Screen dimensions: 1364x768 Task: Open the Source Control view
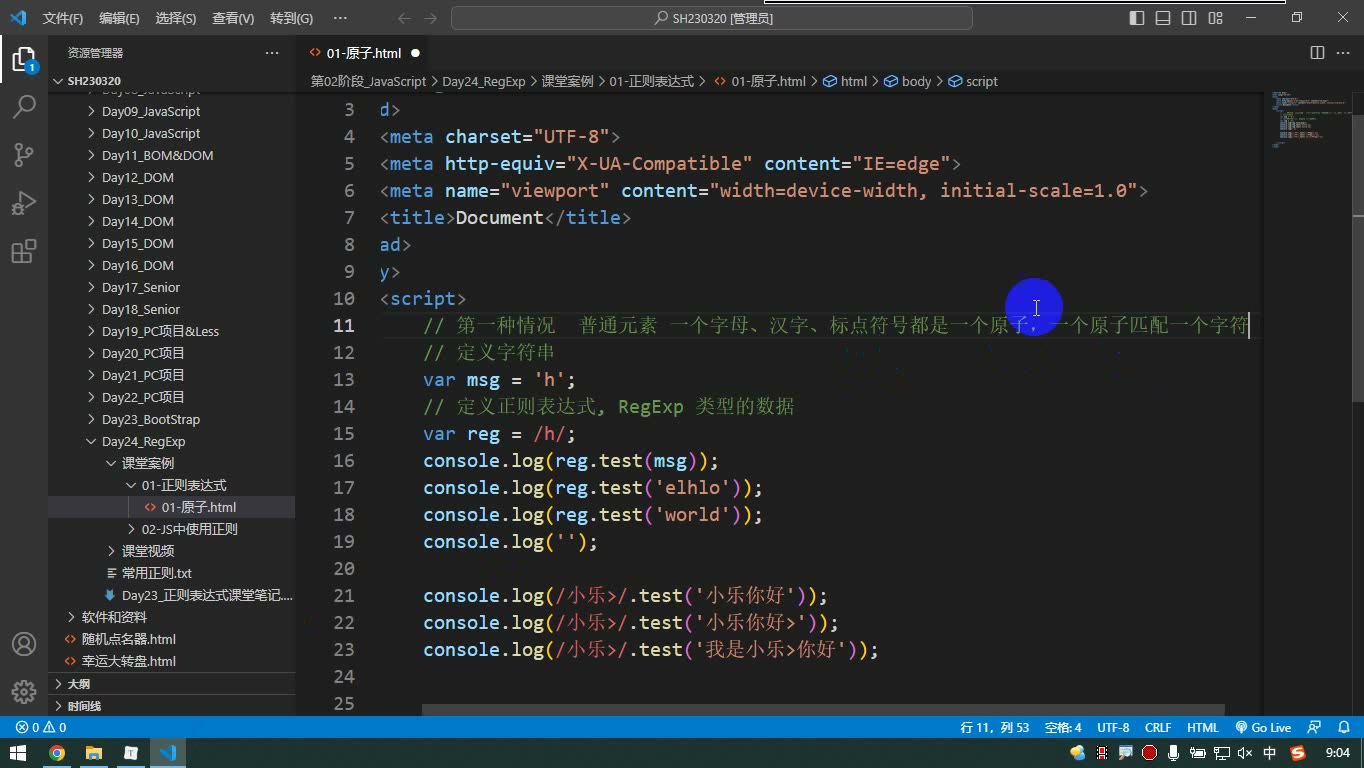tap(24, 155)
